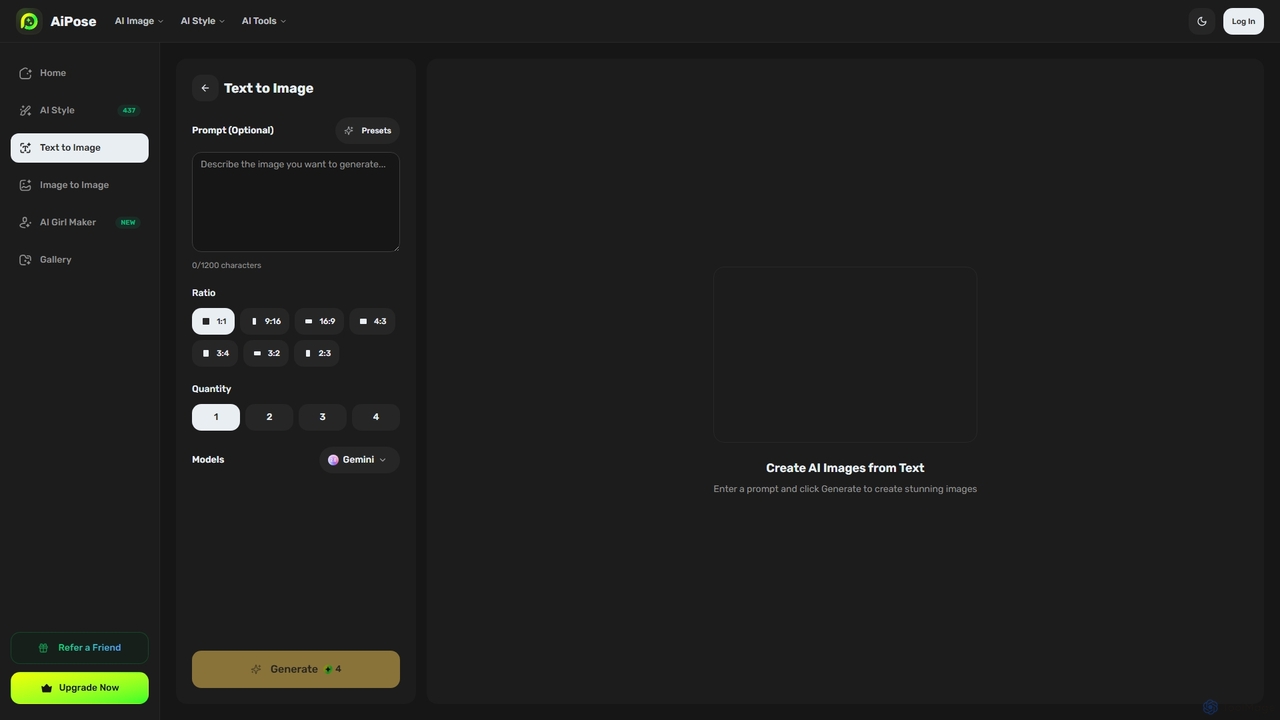The width and height of the screenshot is (1280, 720).
Task: Open Text to Image in the sidebar
Action: pos(80,148)
